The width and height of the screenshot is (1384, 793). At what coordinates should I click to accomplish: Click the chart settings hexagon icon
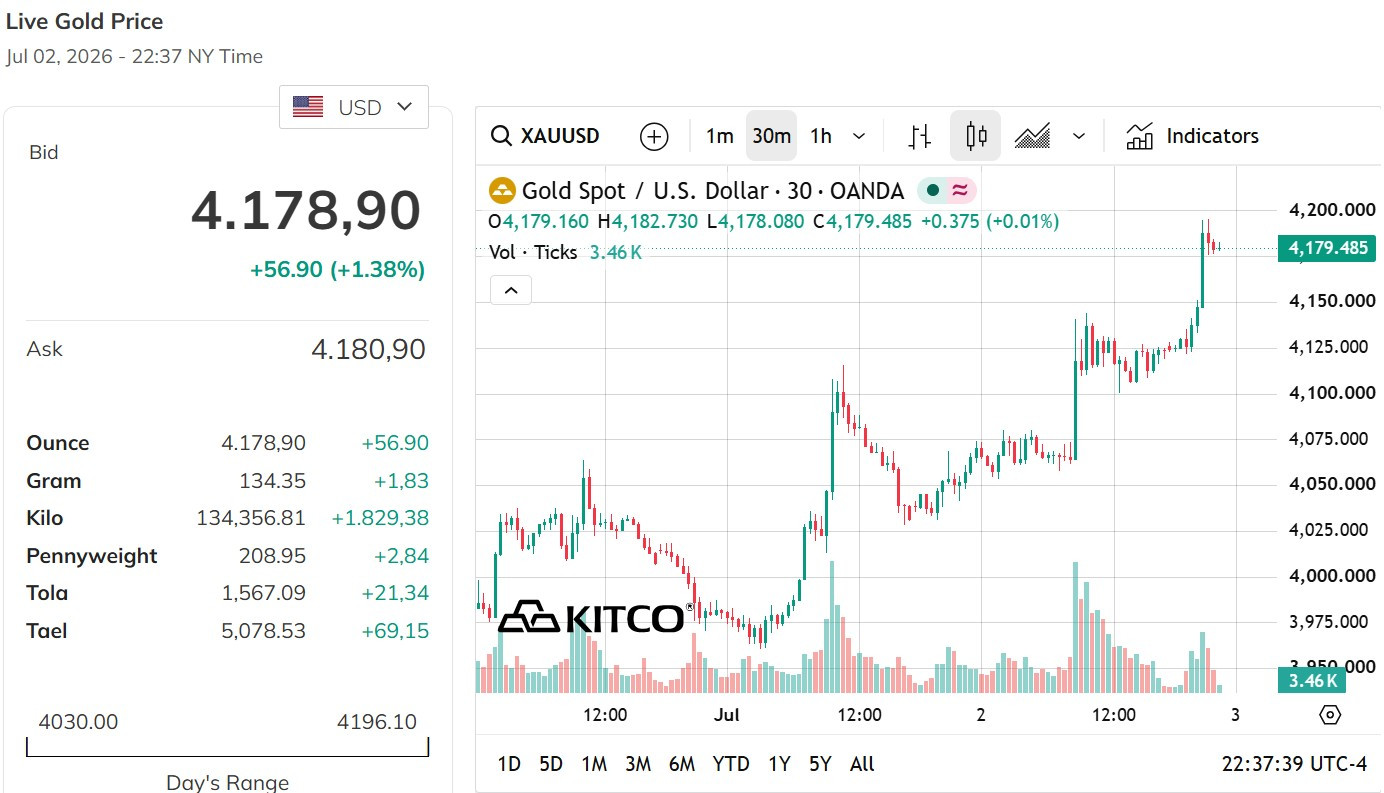[1330, 714]
